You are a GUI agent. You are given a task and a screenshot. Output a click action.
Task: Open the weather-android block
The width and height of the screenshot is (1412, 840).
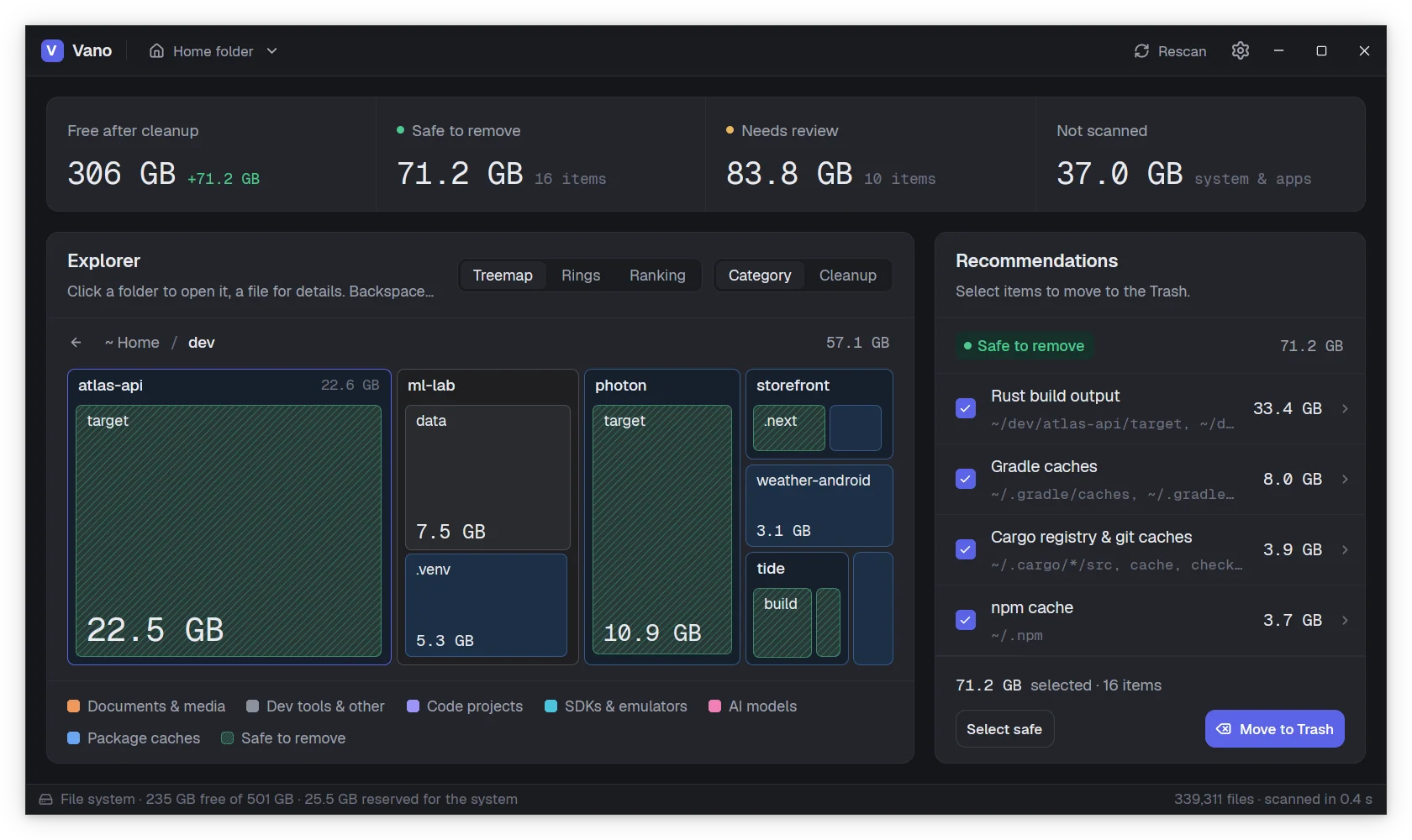pos(819,506)
